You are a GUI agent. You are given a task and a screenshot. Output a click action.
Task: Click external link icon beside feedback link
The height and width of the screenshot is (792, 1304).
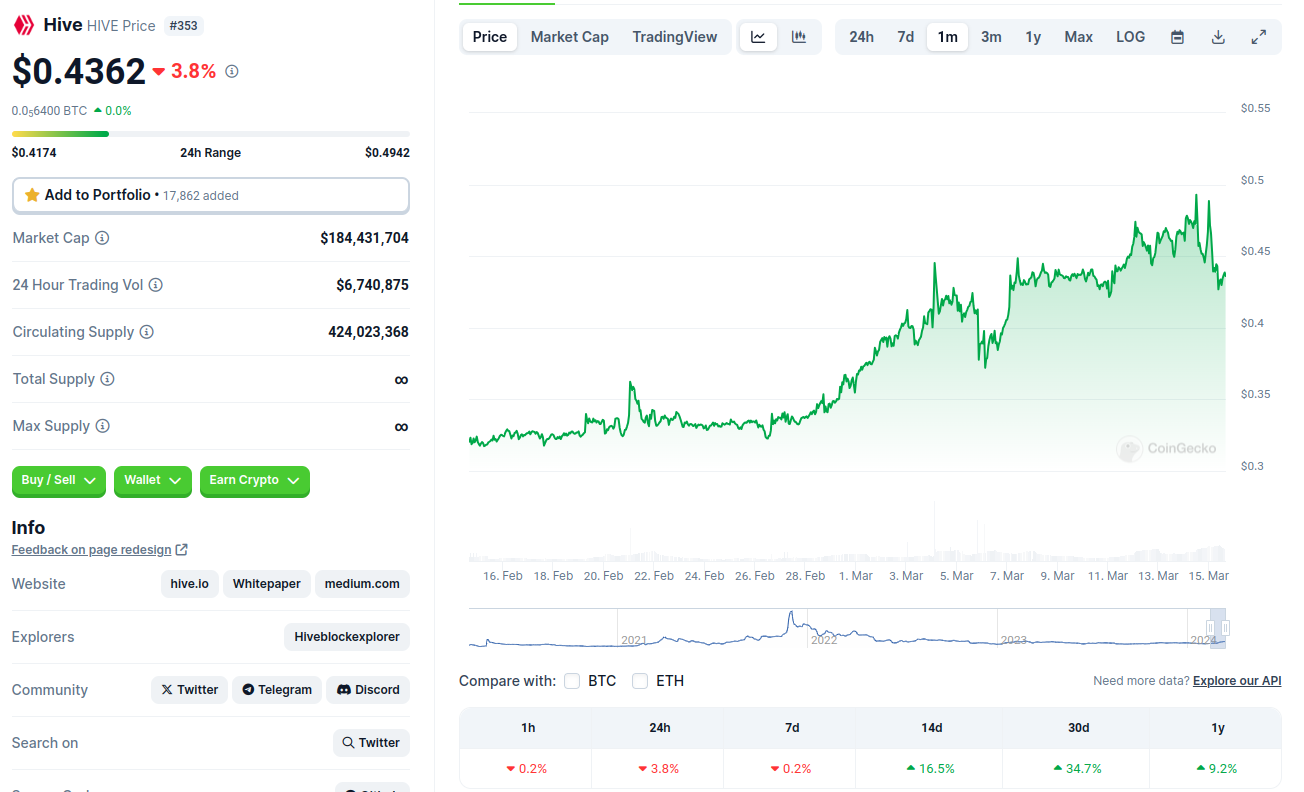[x=181, y=550]
